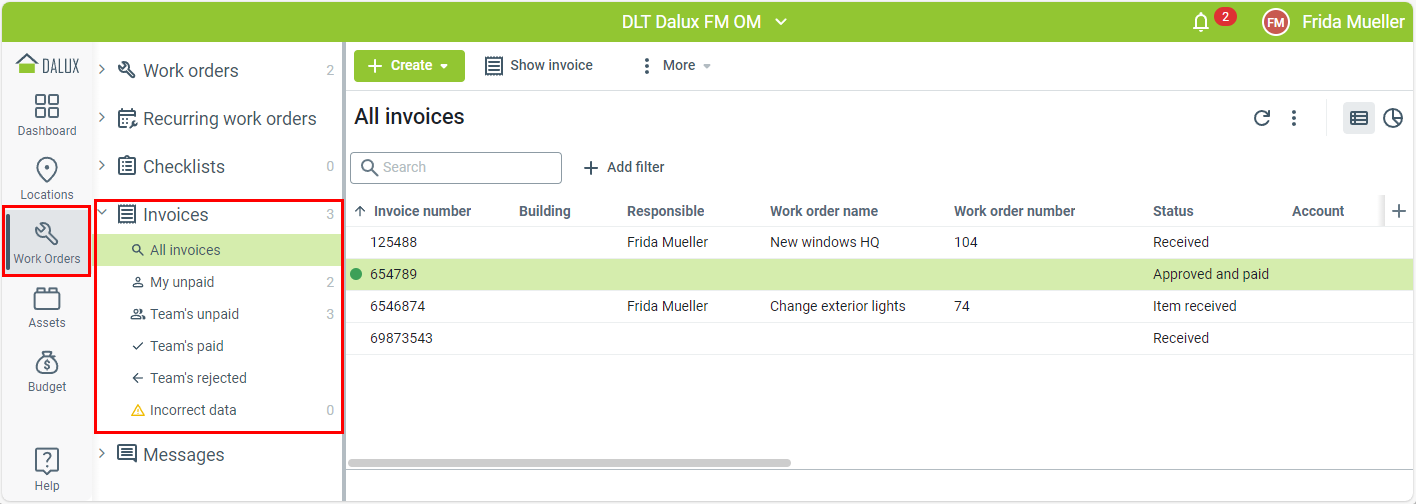Screen dimensions: 1416x504
Task: Expand the Work orders tree section
Action: click(x=102, y=69)
